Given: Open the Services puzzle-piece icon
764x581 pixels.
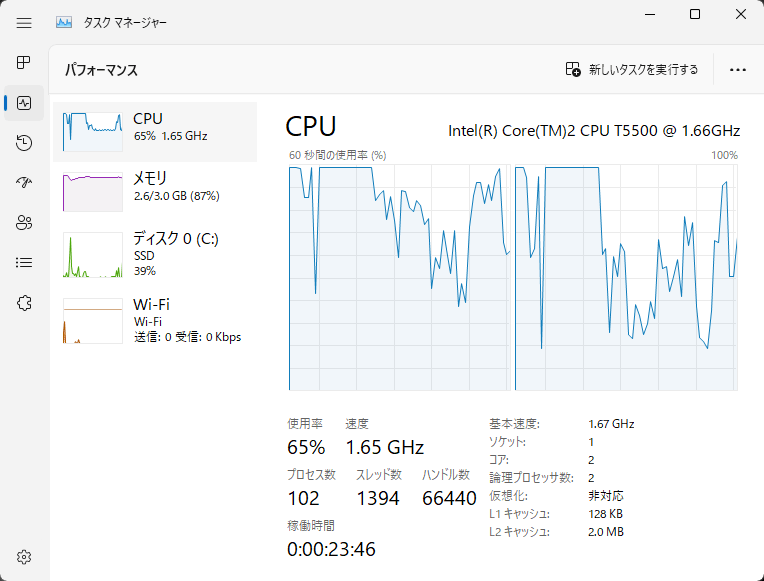Looking at the screenshot, I should coord(24,303).
